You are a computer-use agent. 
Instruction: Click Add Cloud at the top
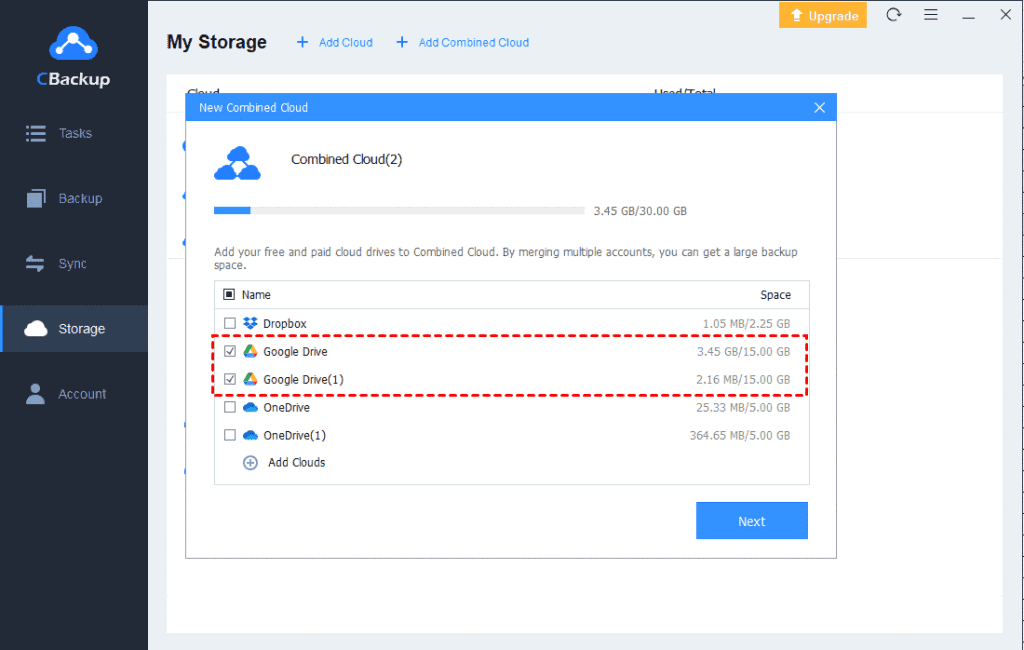(334, 42)
